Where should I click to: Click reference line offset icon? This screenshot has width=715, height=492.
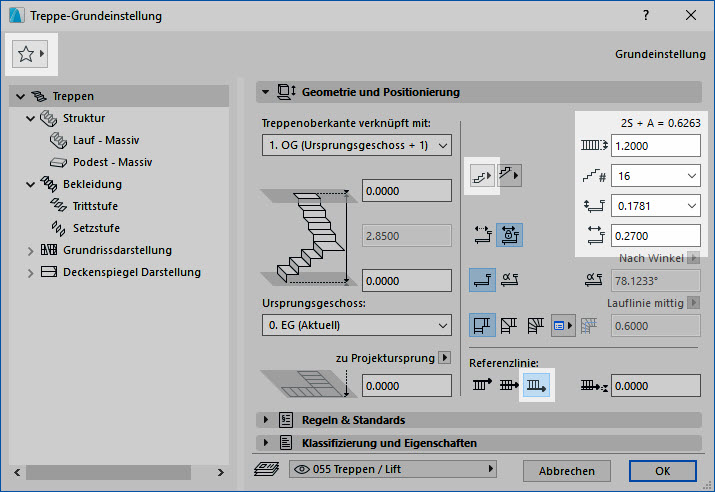tap(594, 386)
